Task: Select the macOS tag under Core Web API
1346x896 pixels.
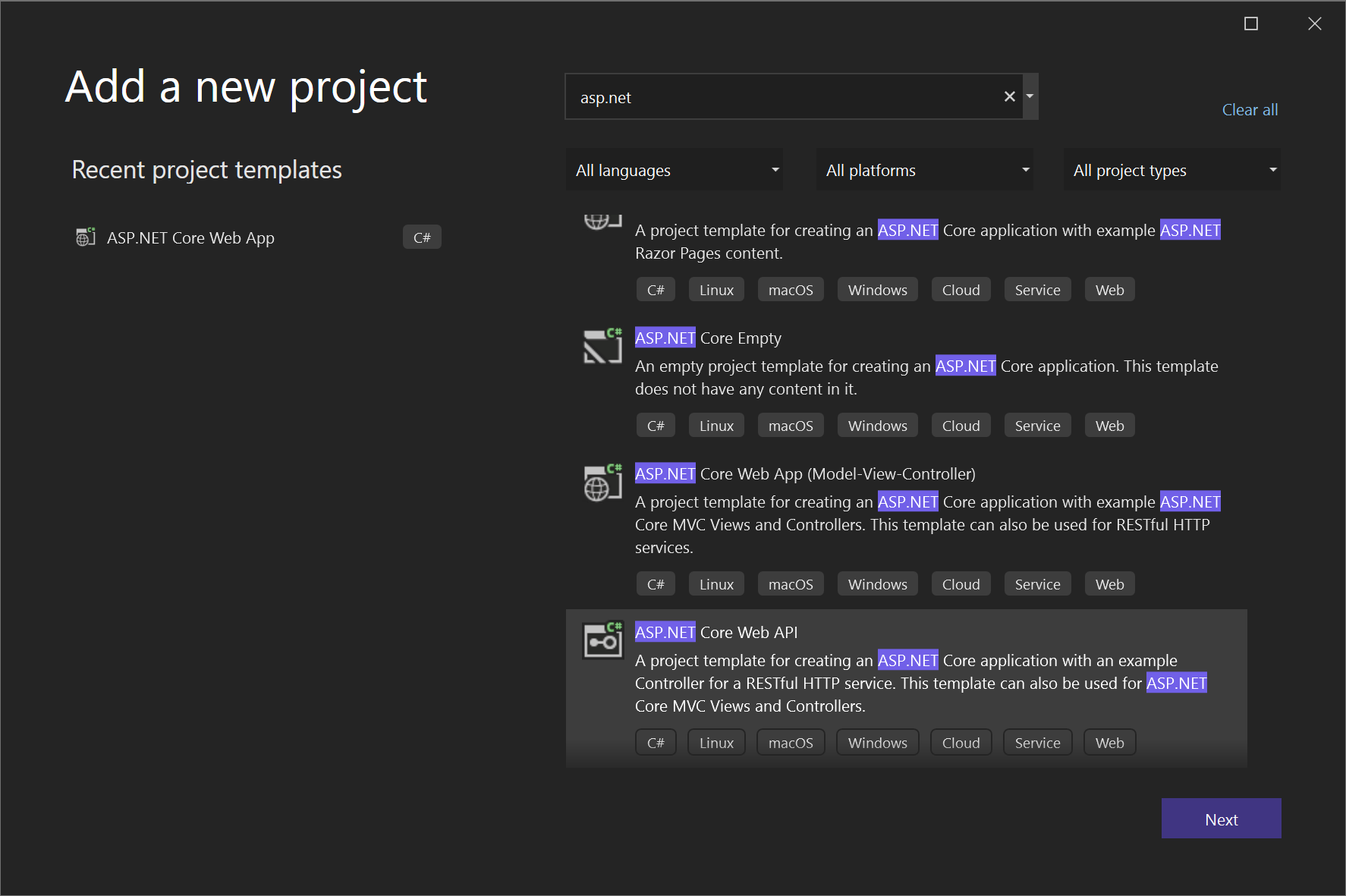Action: point(790,742)
